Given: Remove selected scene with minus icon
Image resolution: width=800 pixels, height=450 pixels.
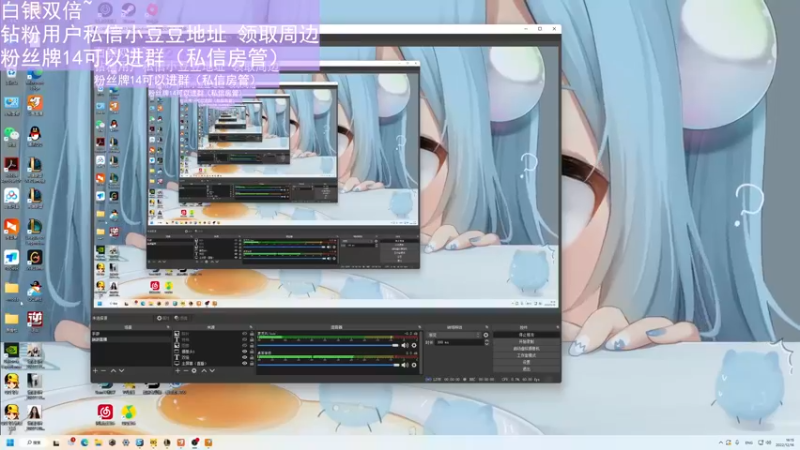Looking at the screenshot, I should coord(104,371).
